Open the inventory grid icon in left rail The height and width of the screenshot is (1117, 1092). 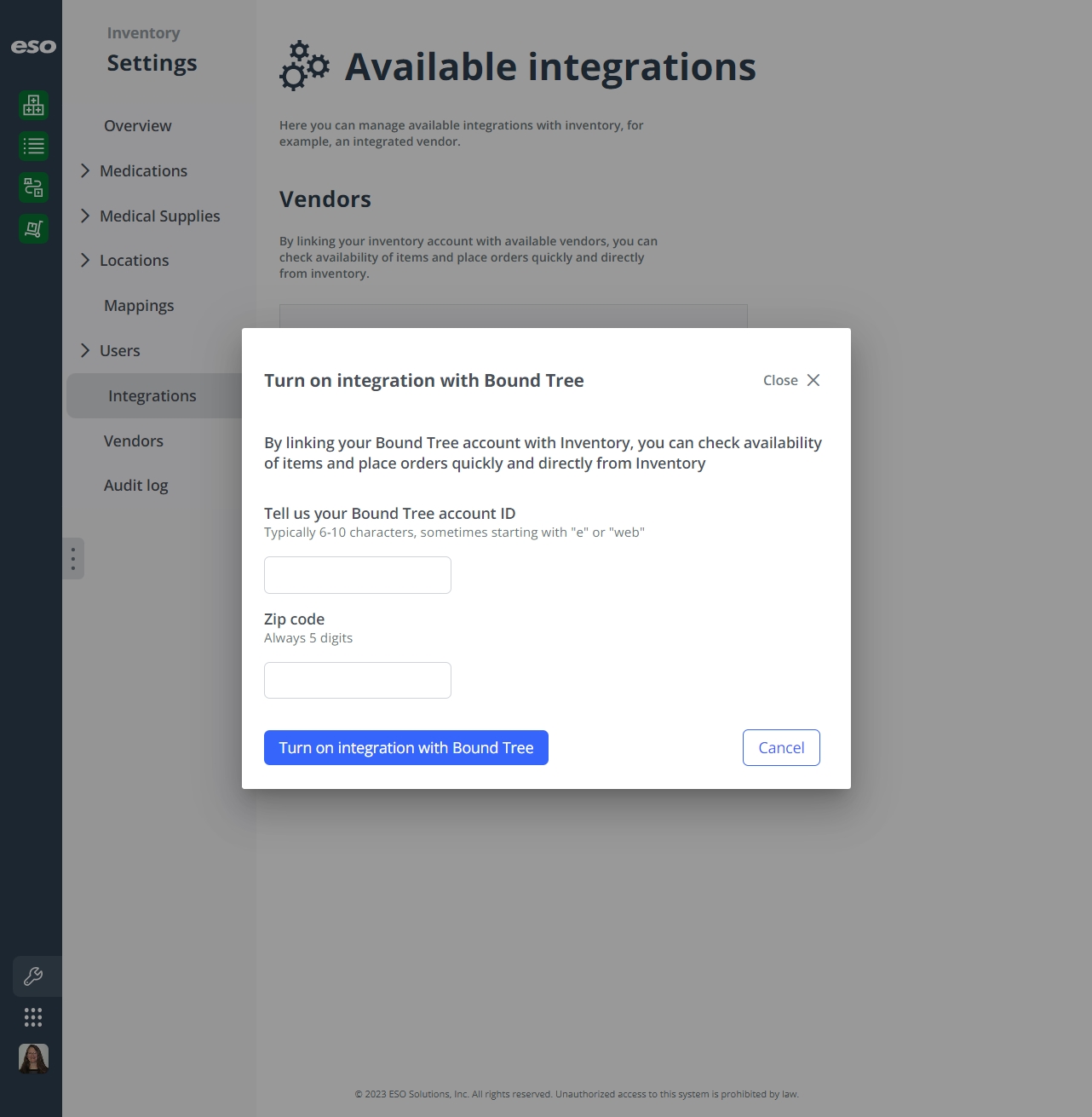click(33, 106)
